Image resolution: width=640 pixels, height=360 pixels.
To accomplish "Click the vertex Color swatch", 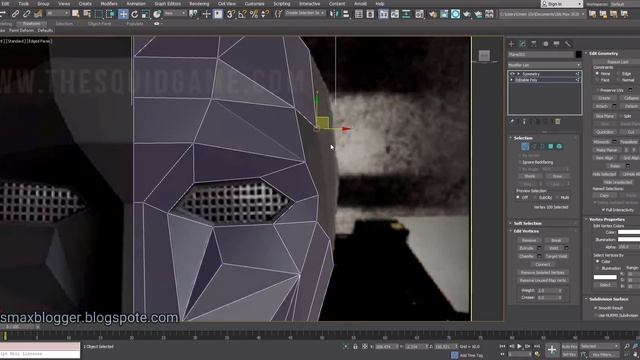I will tap(629, 232).
